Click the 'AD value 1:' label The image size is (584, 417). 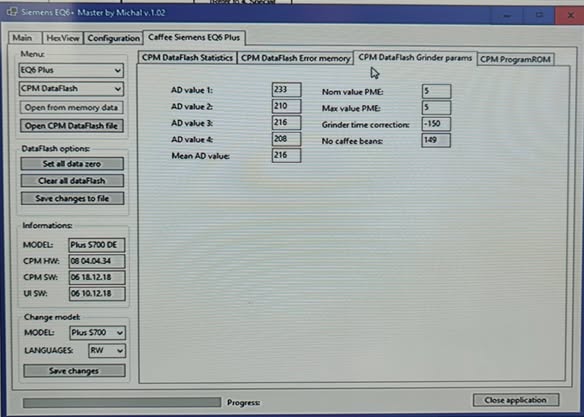(x=192, y=90)
